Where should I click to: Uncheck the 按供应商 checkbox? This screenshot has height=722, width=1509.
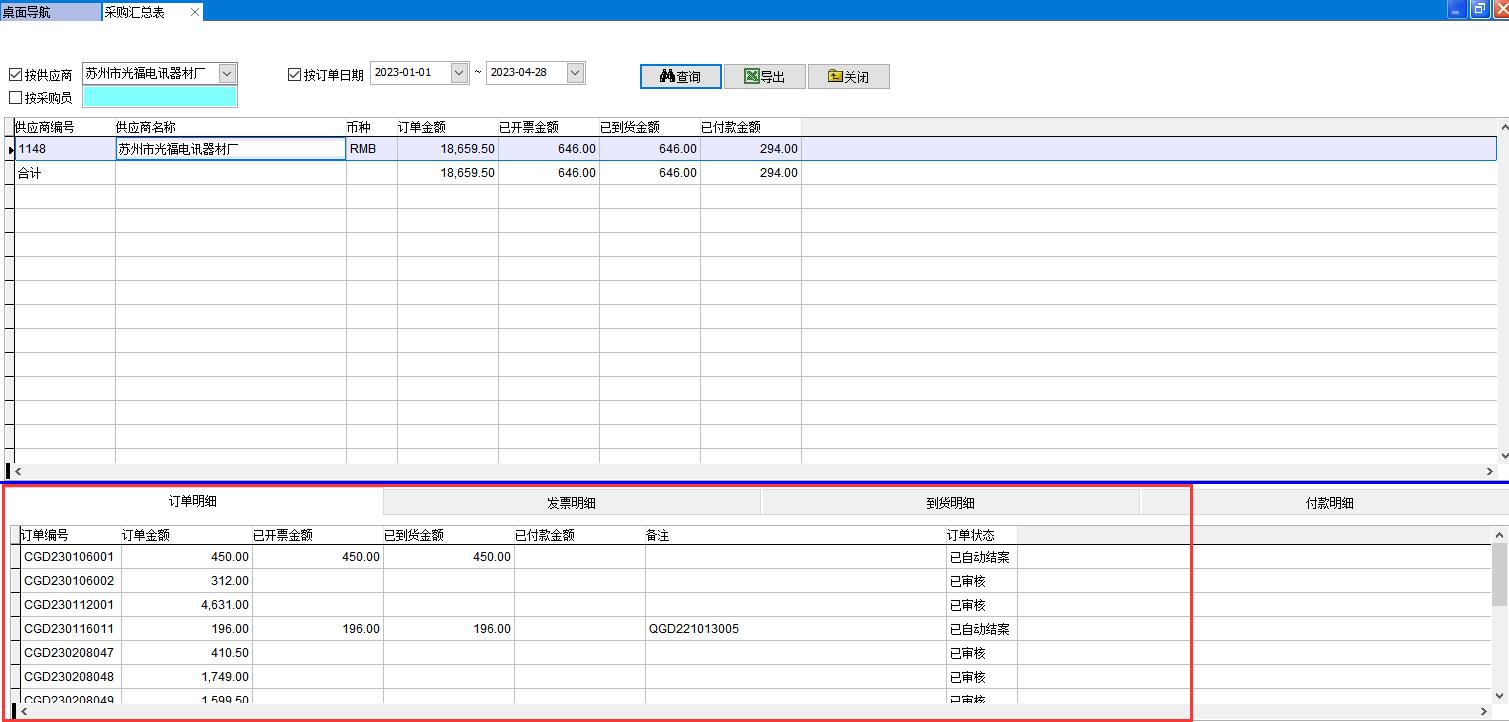click(15, 75)
